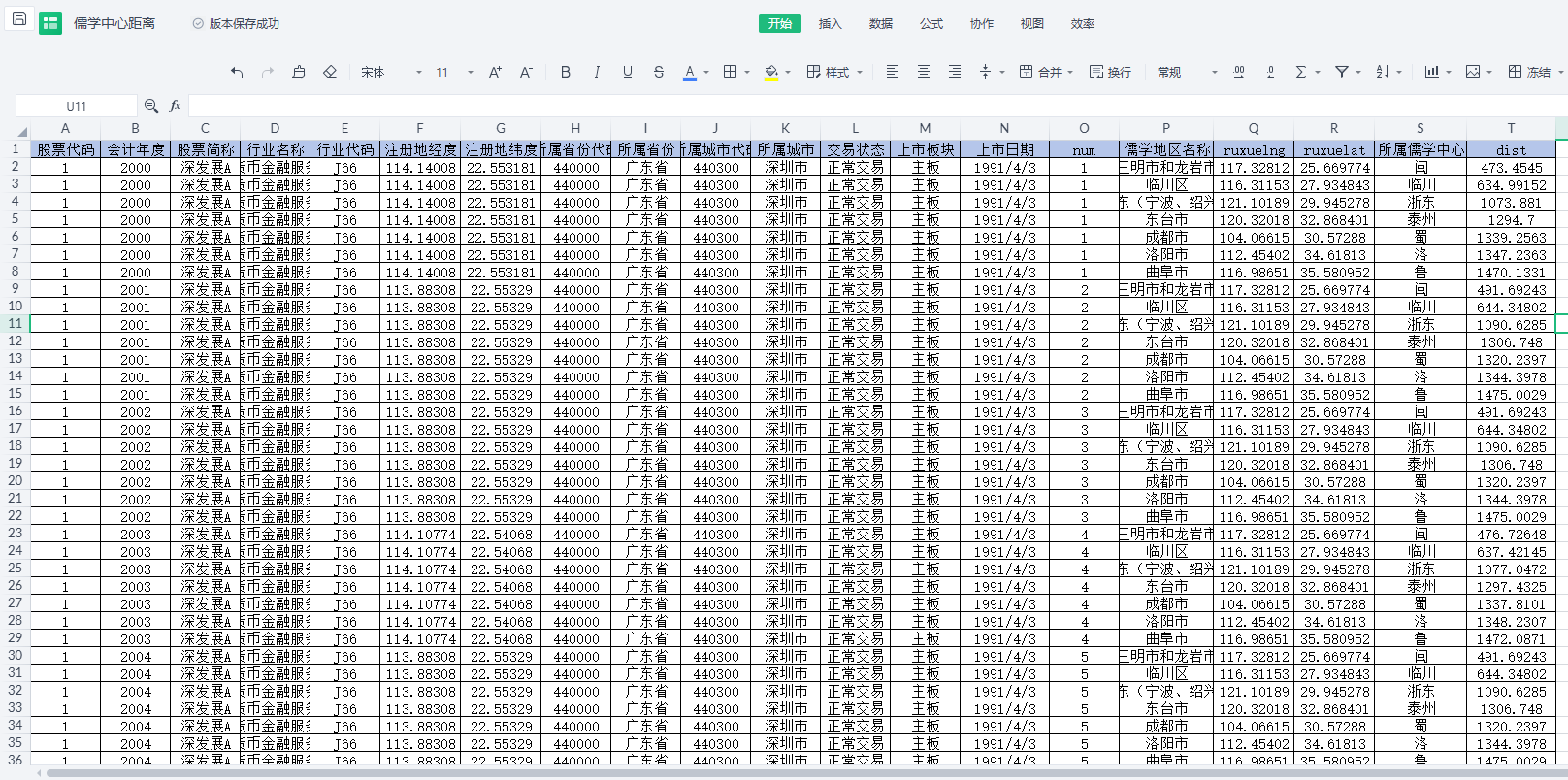The width and height of the screenshot is (1568, 780).
Task: Click the filter funnel icon
Action: coord(1342,72)
